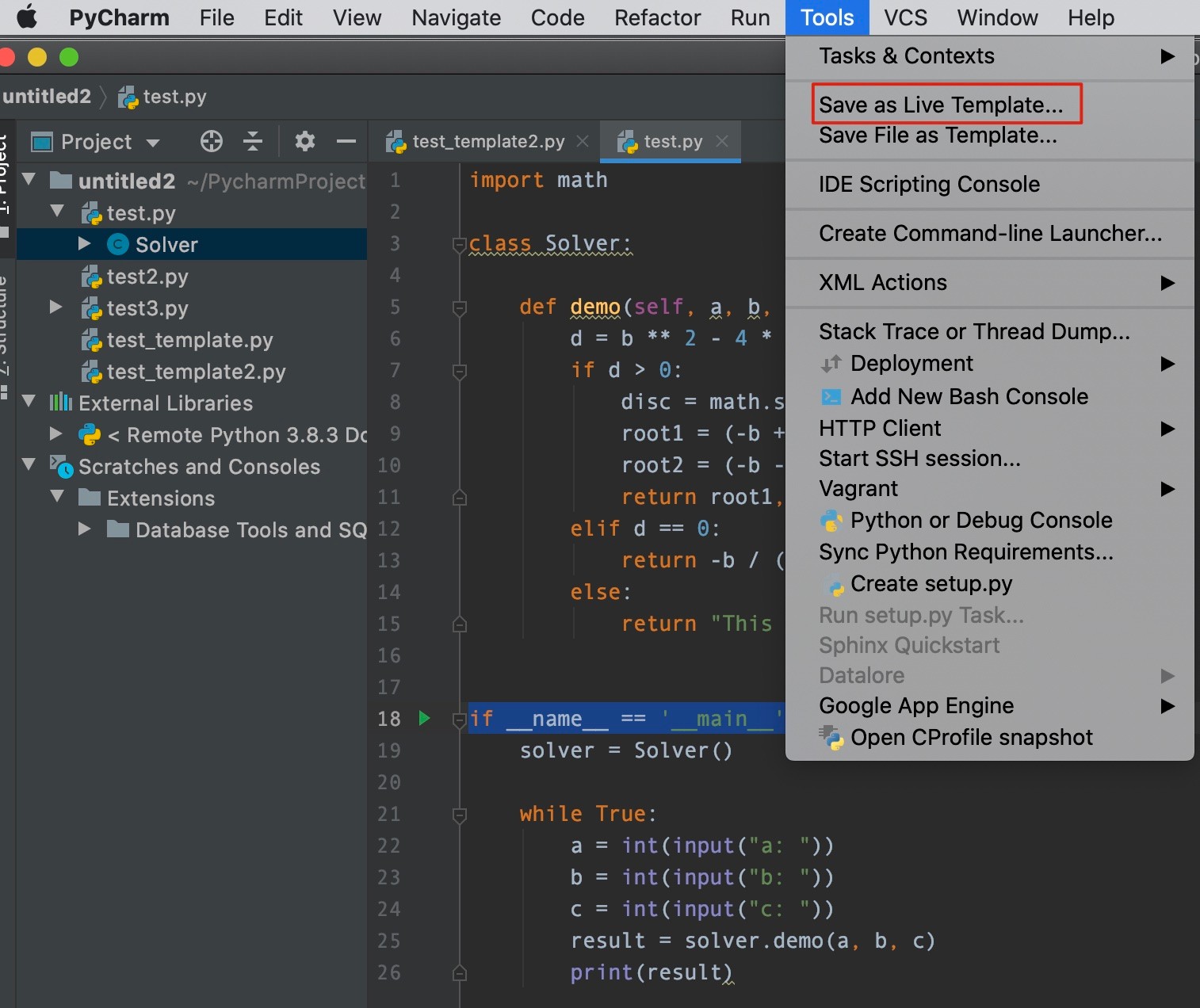Collapse the test.py tree node
Viewport: 1200px width, 1008px height.
[57, 211]
